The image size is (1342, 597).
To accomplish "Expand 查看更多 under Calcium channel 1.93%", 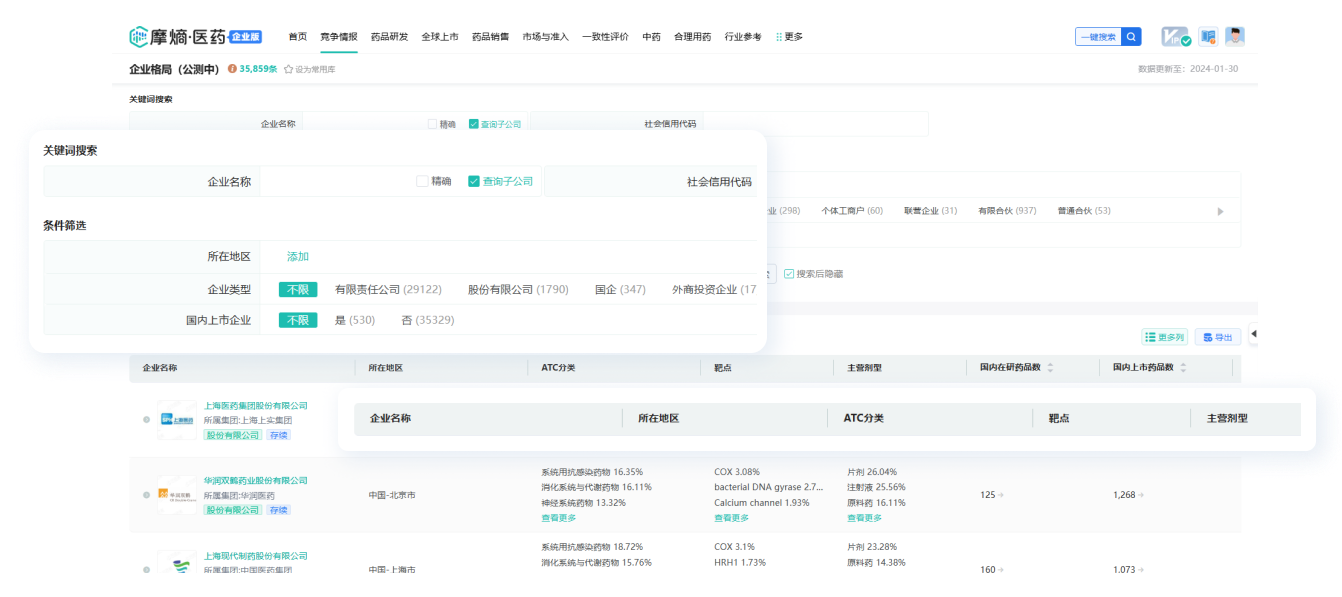I will tap(732, 518).
